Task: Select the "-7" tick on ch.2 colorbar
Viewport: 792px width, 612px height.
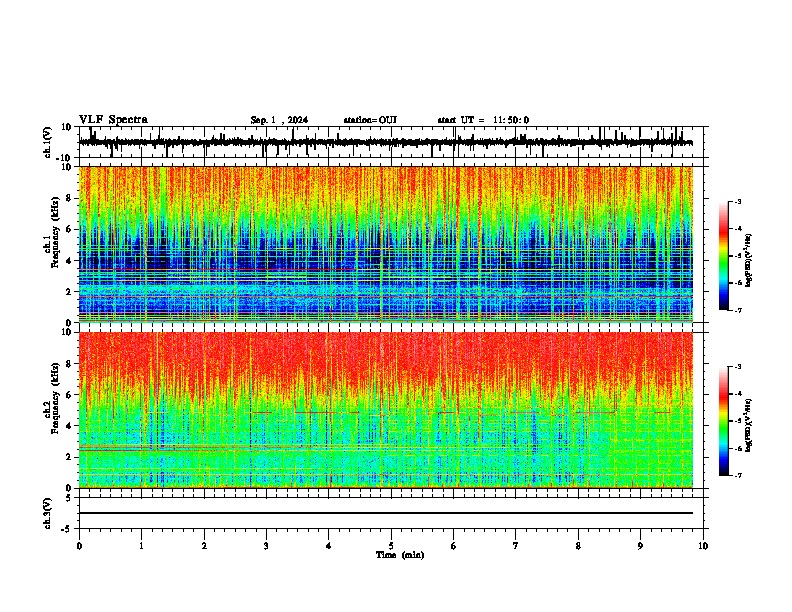Action: click(737, 475)
